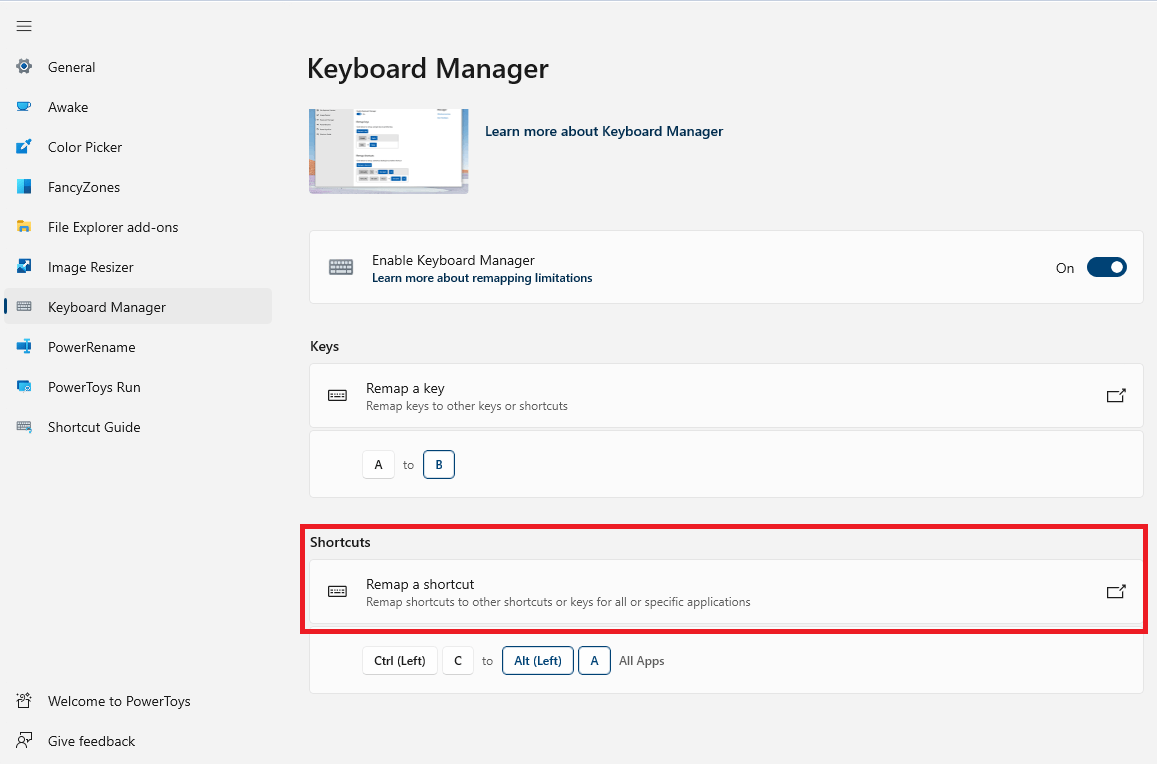
Task: Click the Color Picker eyedropper icon
Action: [25, 147]
